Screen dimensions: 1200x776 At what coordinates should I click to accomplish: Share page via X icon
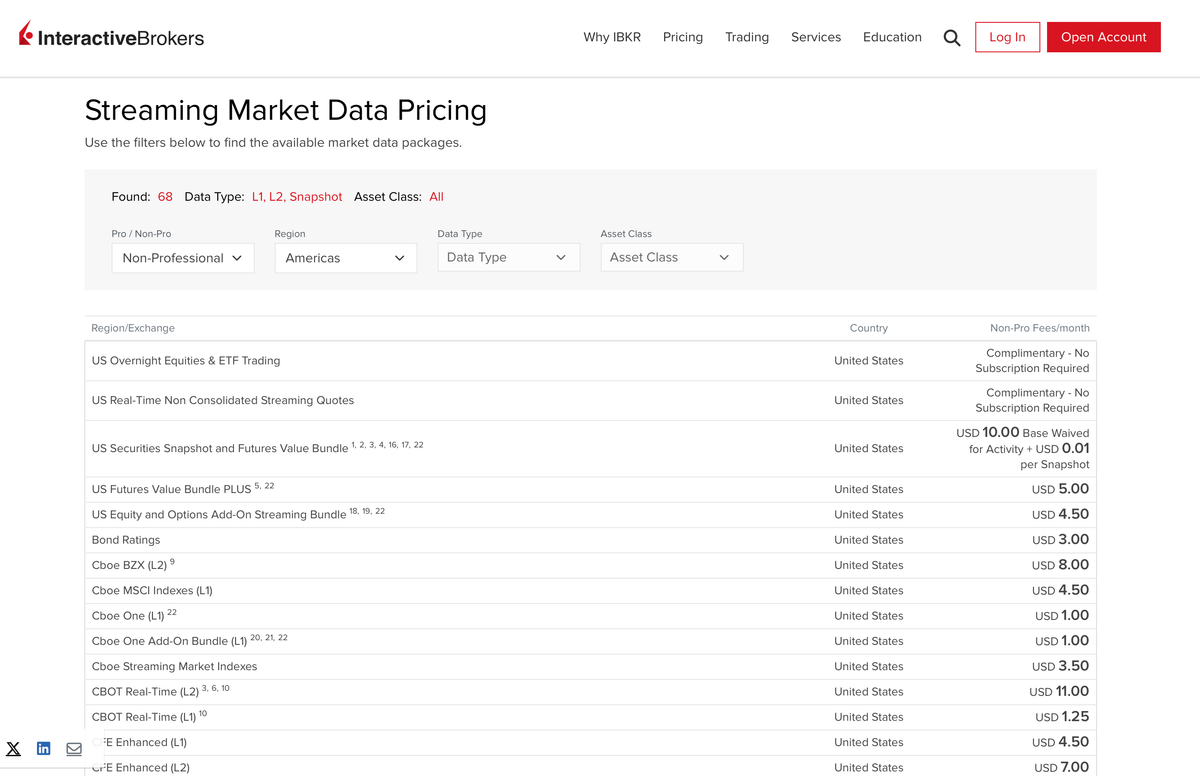click(14, 749)
